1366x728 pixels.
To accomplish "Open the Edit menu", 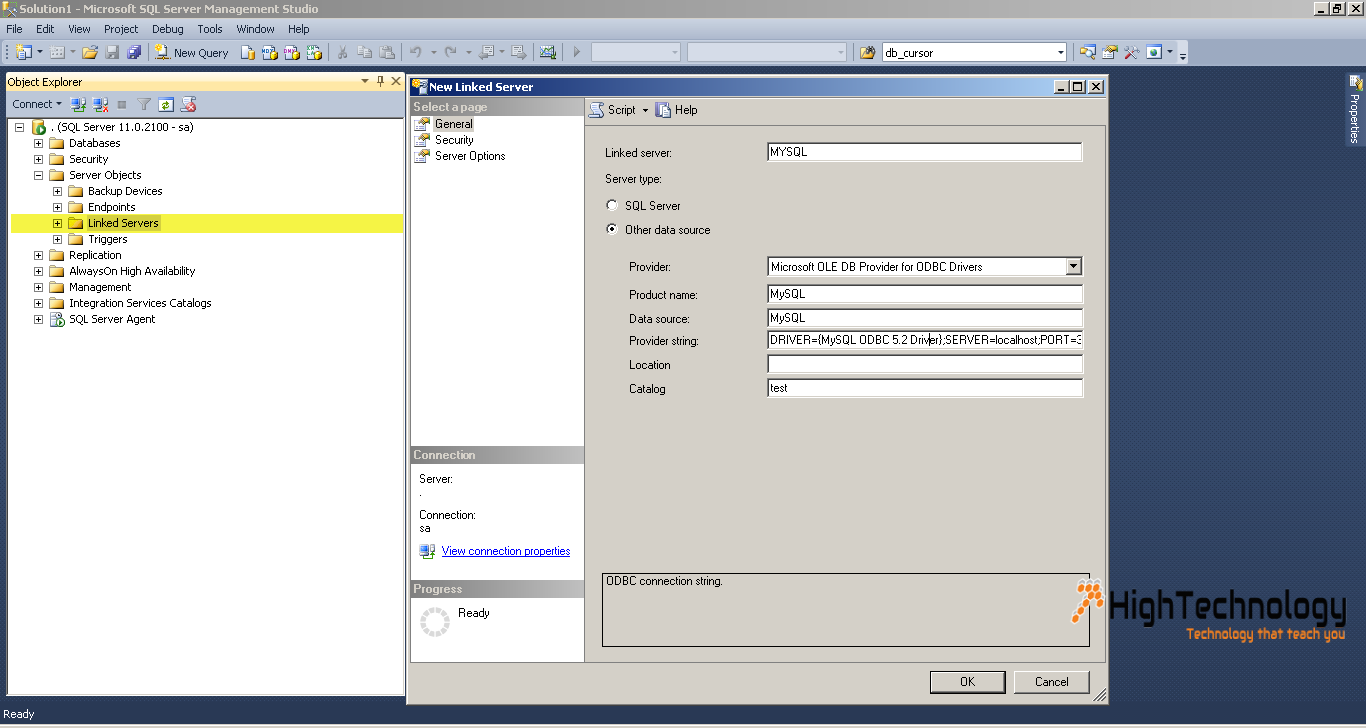I will tap(45, 29).
